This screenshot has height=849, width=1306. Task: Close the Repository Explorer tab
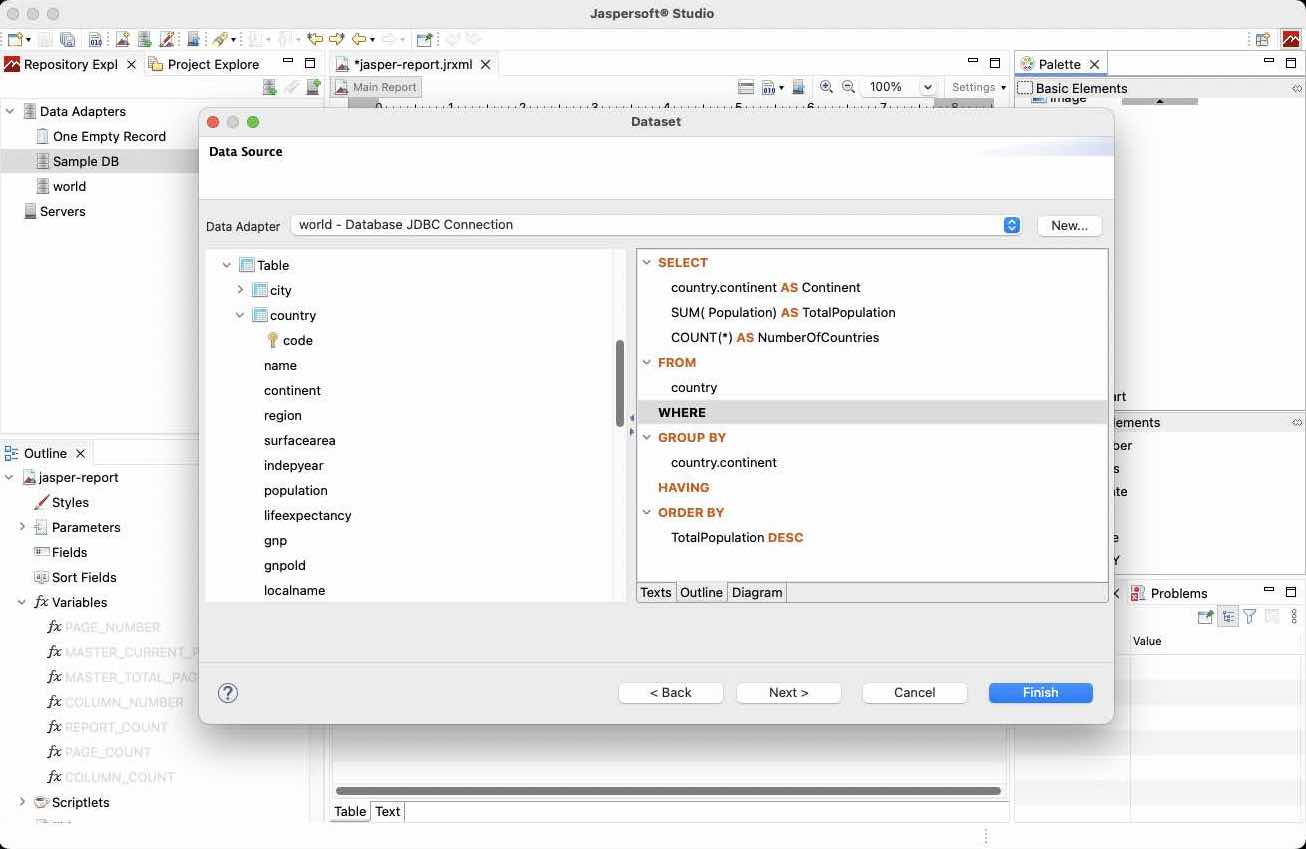coord(131,64)
